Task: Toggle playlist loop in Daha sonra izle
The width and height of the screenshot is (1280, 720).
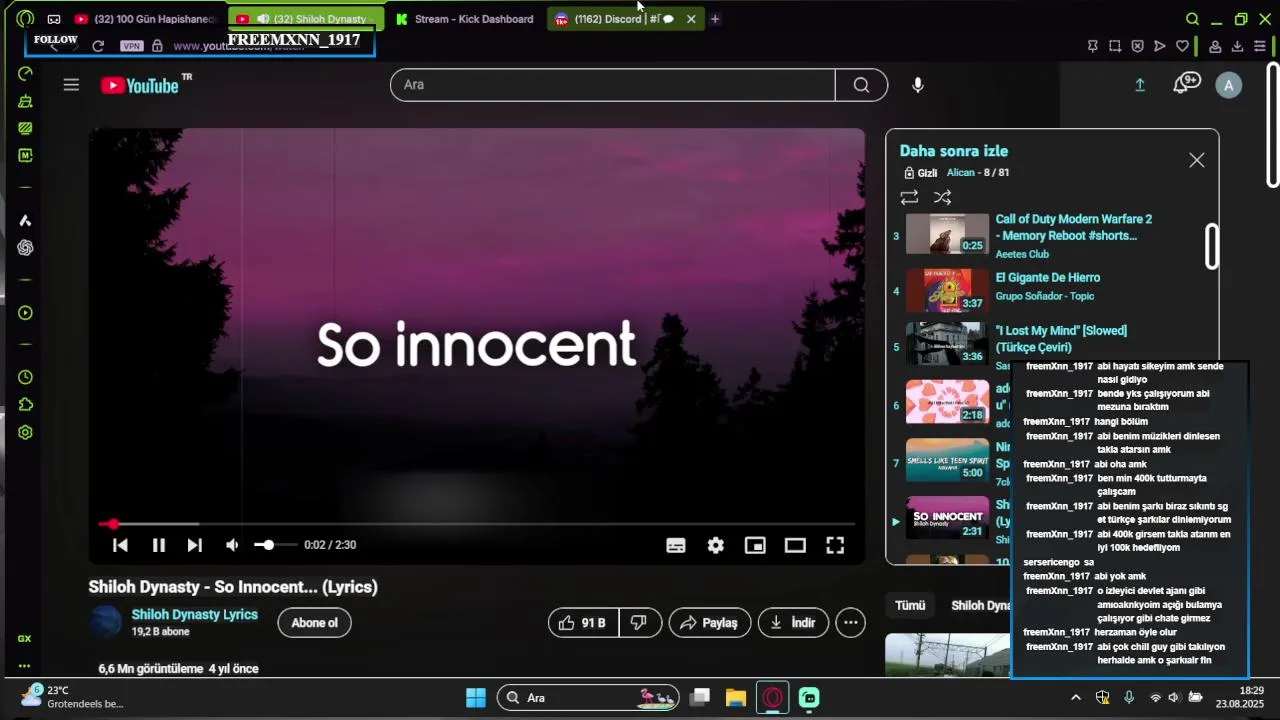Action: click(909, 198)
